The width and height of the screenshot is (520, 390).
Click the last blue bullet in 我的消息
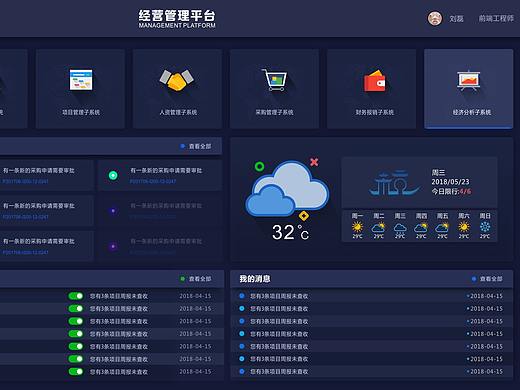coord(242,371)
